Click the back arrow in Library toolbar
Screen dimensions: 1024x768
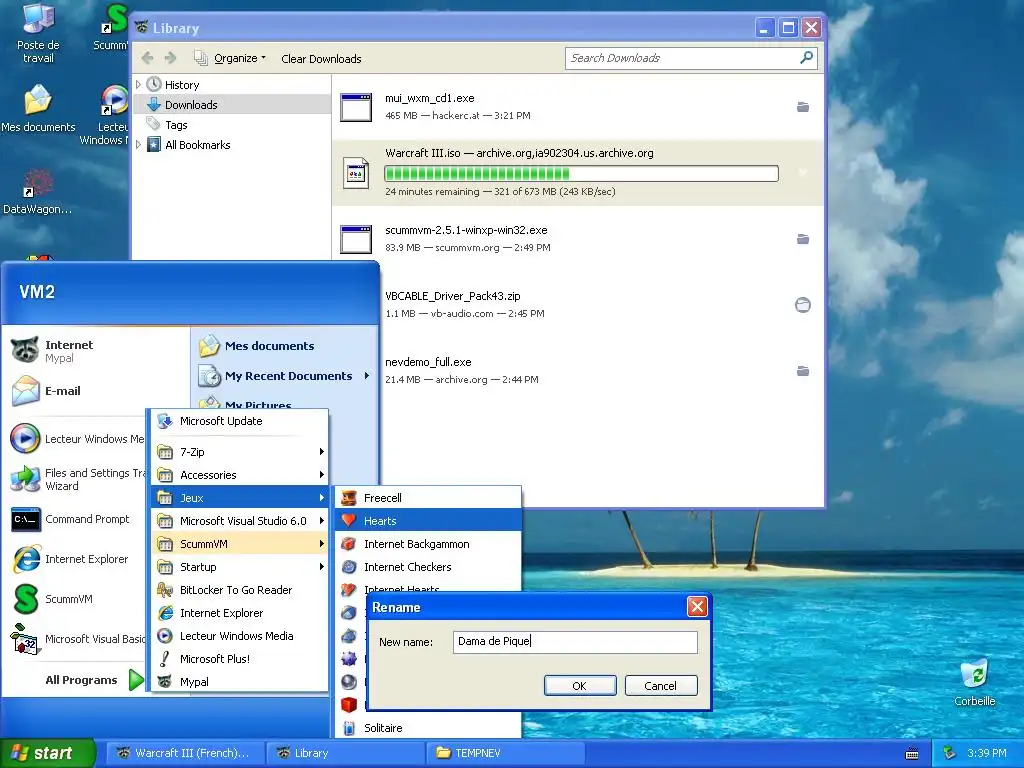148,58
